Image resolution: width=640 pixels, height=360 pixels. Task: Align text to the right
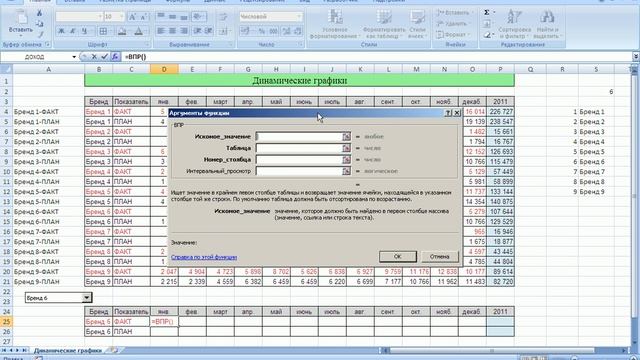(184, 31)
